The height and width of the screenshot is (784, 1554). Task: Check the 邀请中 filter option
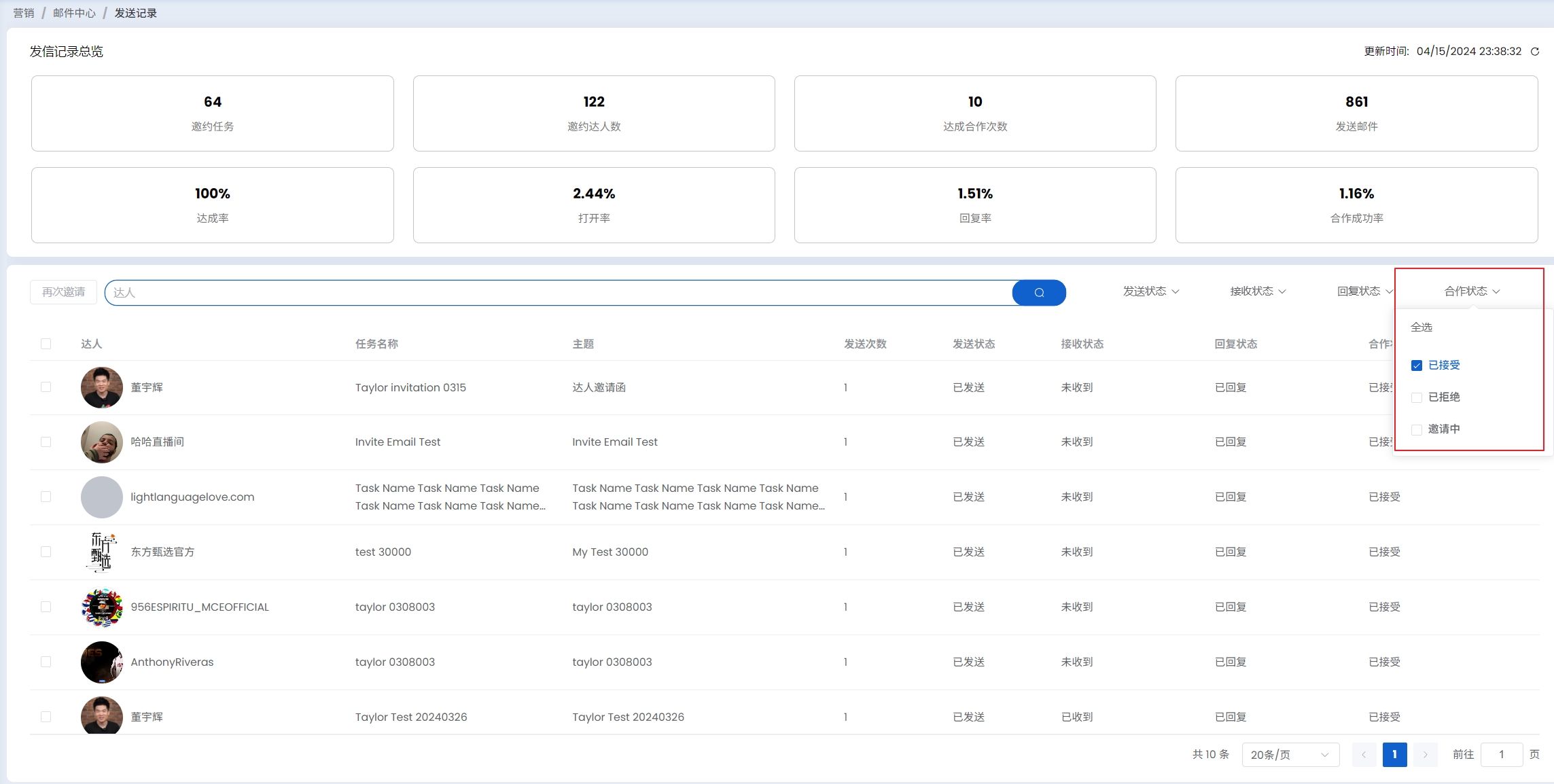point(1417,429)
